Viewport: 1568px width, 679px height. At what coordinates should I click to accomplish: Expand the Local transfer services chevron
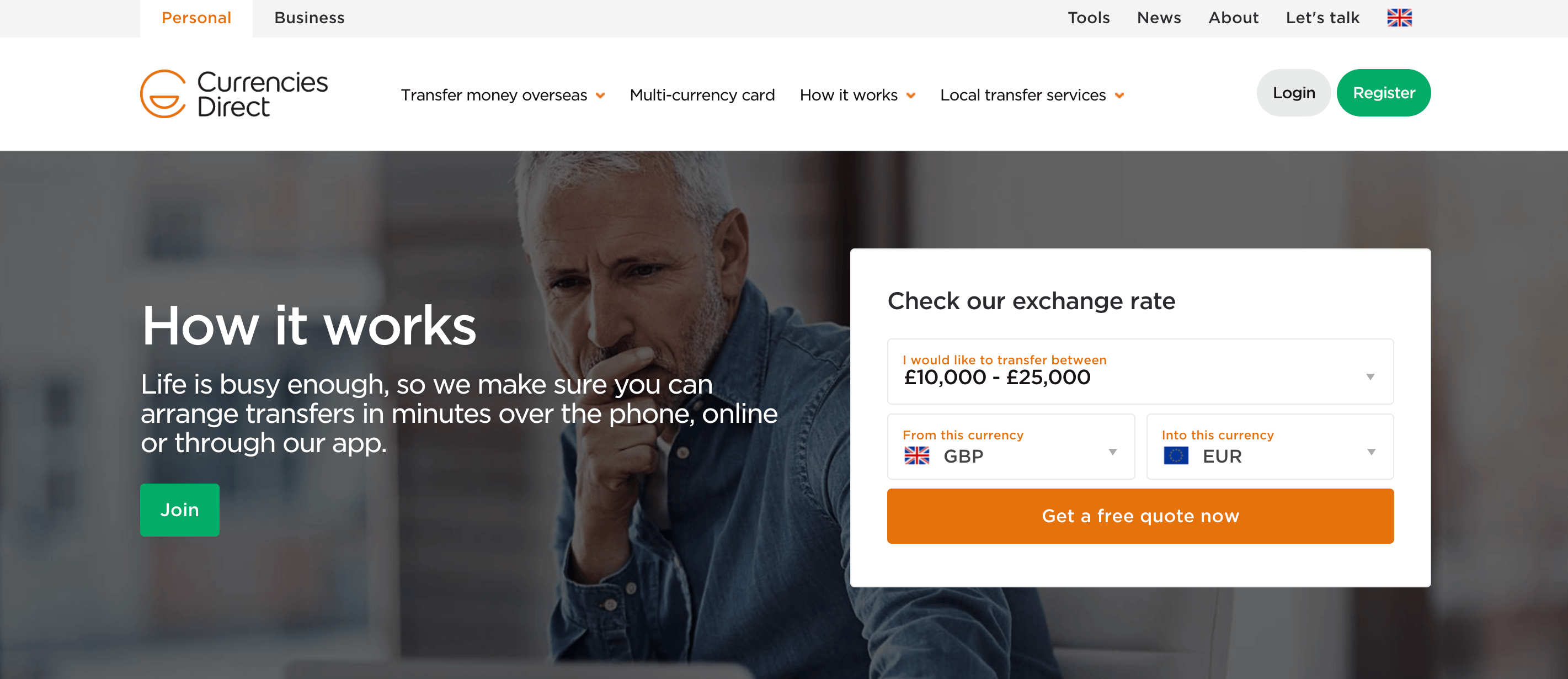click(x=1119, y=96)
